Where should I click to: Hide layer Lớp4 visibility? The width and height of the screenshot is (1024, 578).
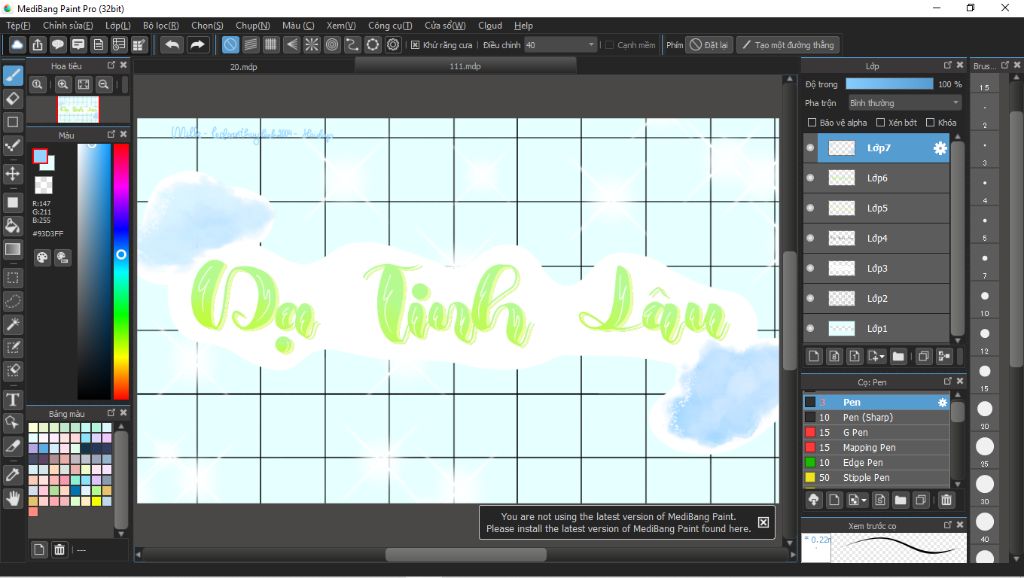810,238
